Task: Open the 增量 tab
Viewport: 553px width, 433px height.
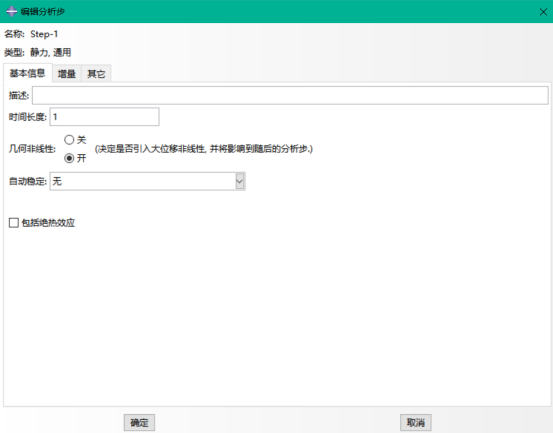Action: 67,74
